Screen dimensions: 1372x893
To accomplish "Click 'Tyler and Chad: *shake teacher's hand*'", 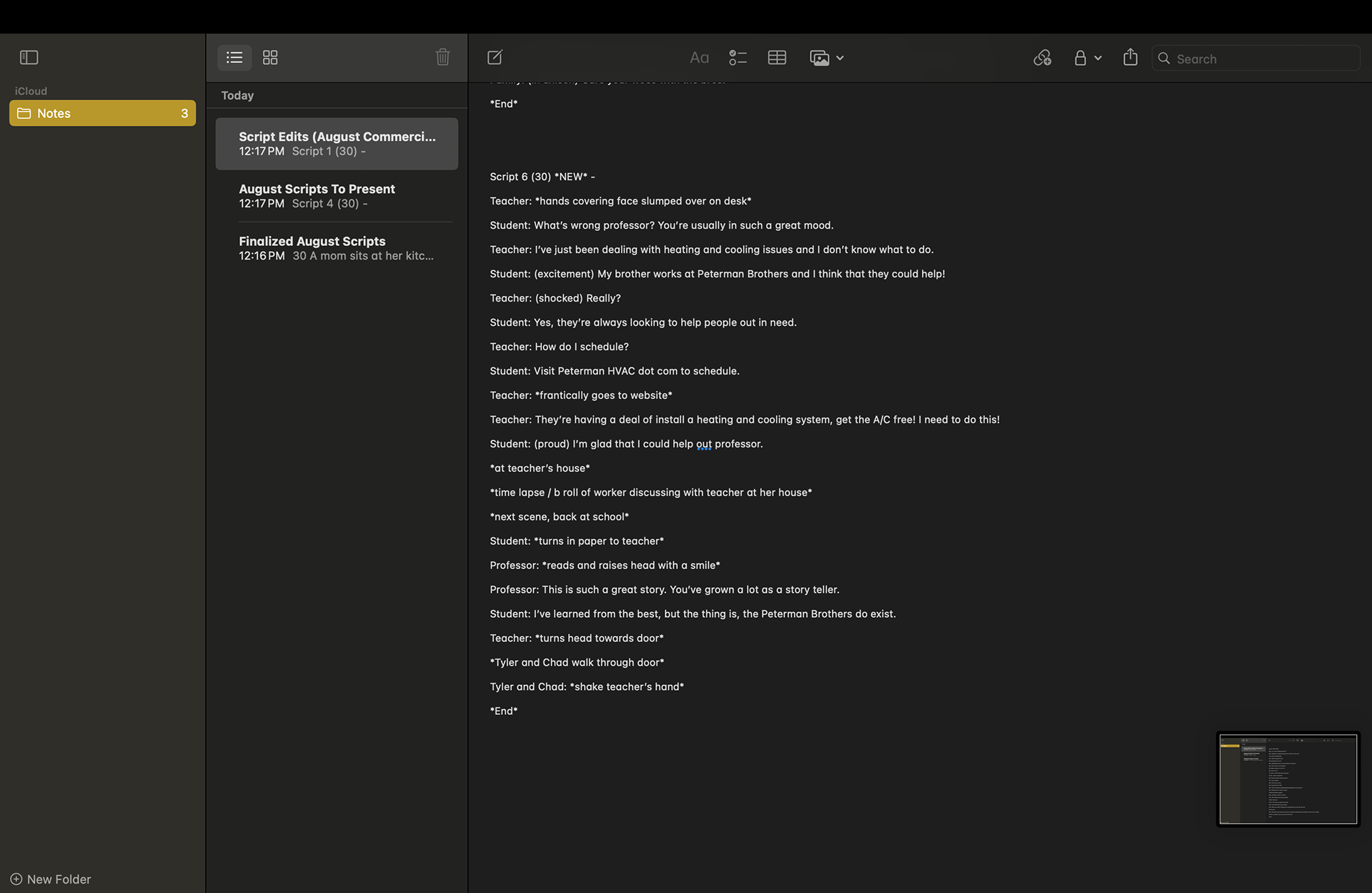I will (587, 687).
